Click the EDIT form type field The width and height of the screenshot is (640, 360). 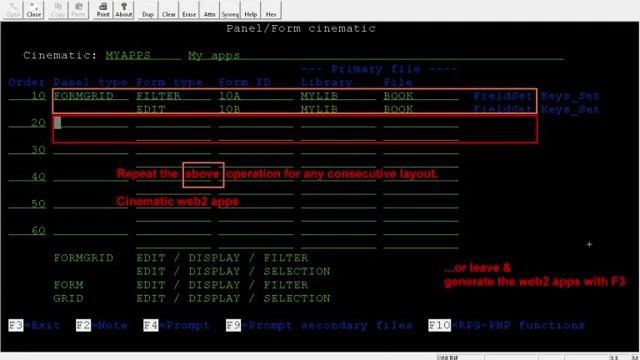(x=173, y=109)
